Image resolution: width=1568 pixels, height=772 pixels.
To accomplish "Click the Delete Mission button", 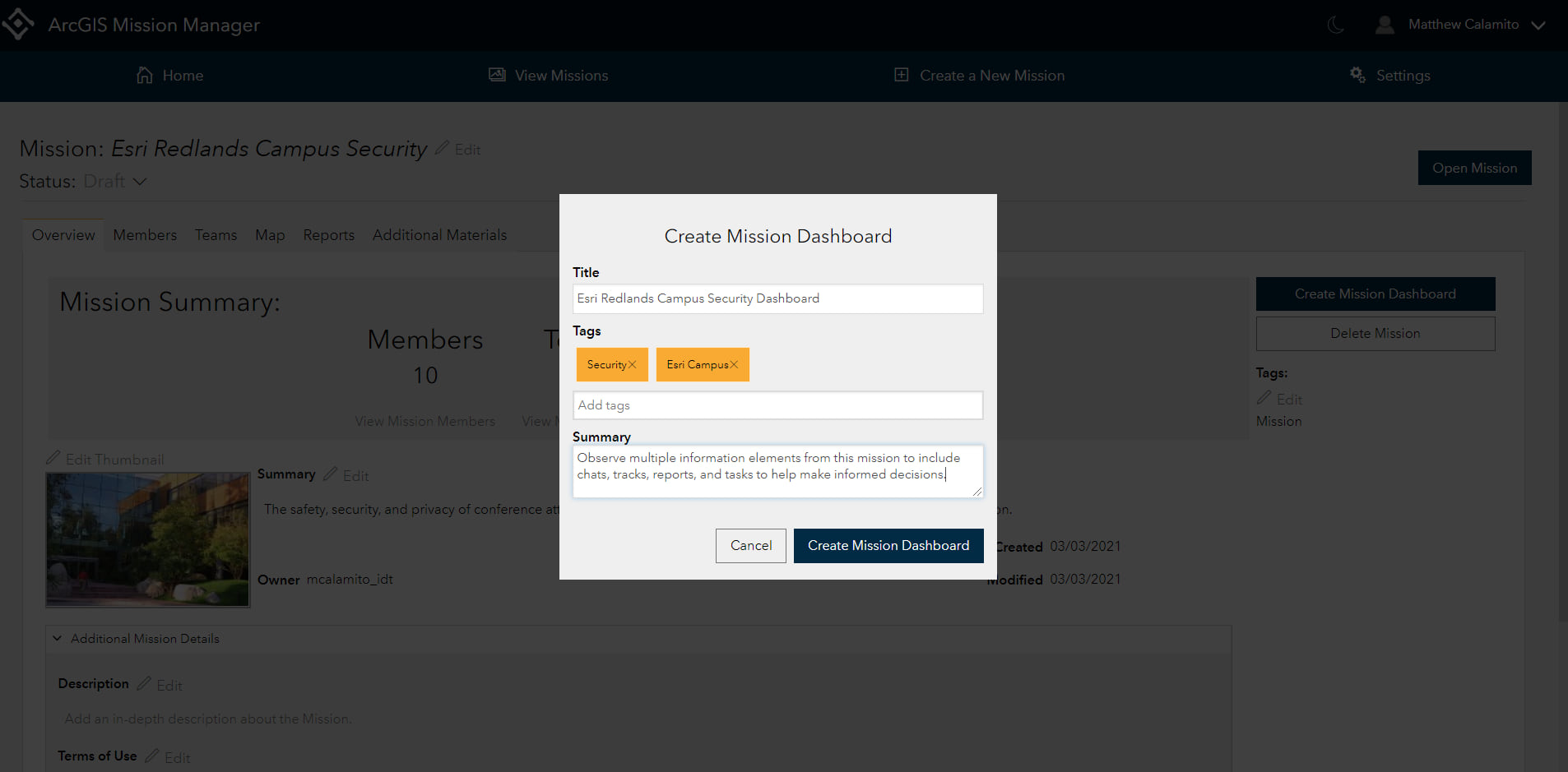I will 1375,334.
